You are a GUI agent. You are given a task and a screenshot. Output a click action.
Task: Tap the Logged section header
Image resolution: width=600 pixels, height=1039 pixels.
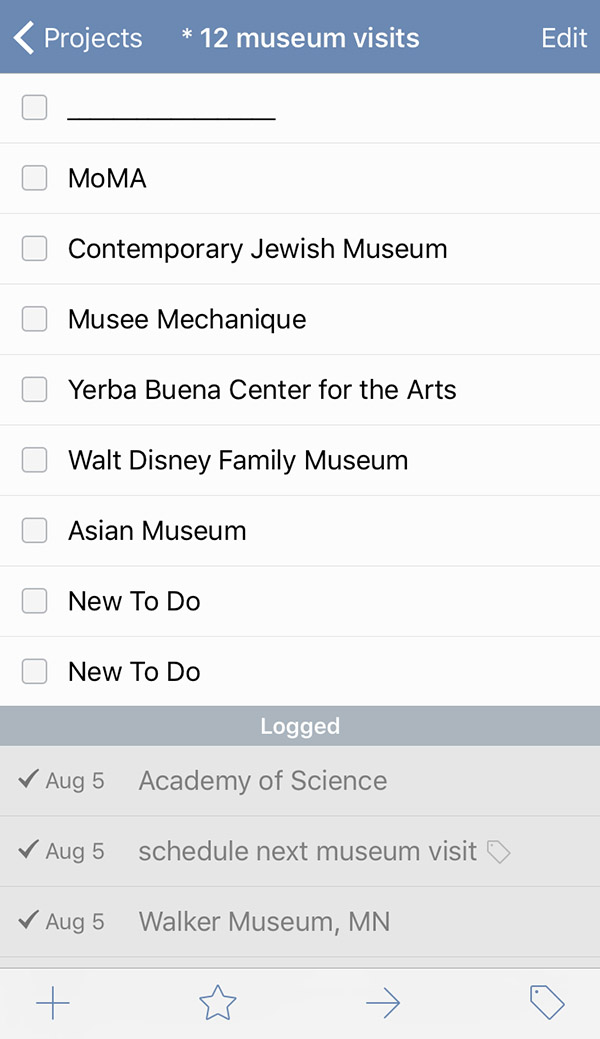click(300, 726)
